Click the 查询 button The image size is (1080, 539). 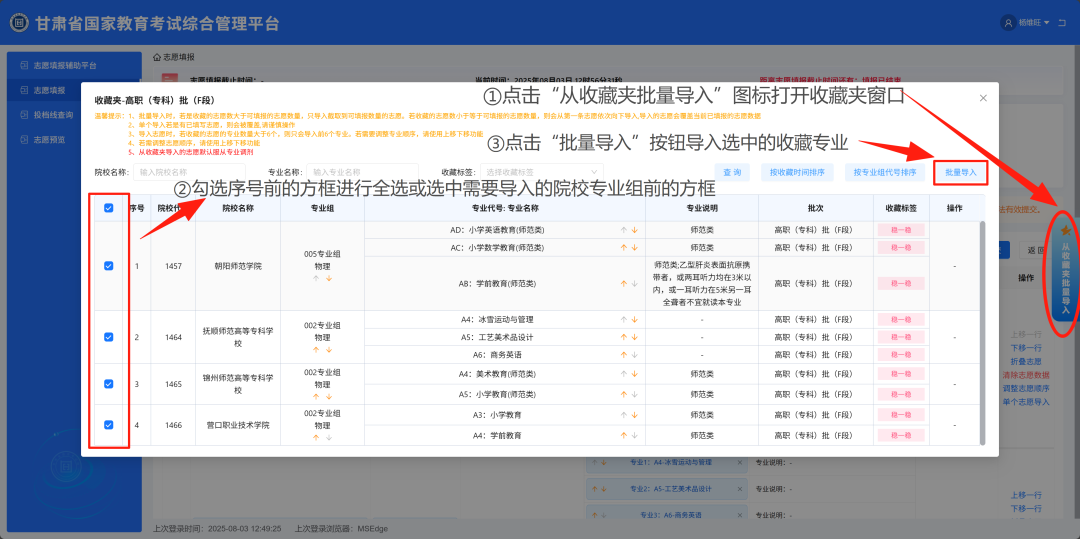coord(731,172)
